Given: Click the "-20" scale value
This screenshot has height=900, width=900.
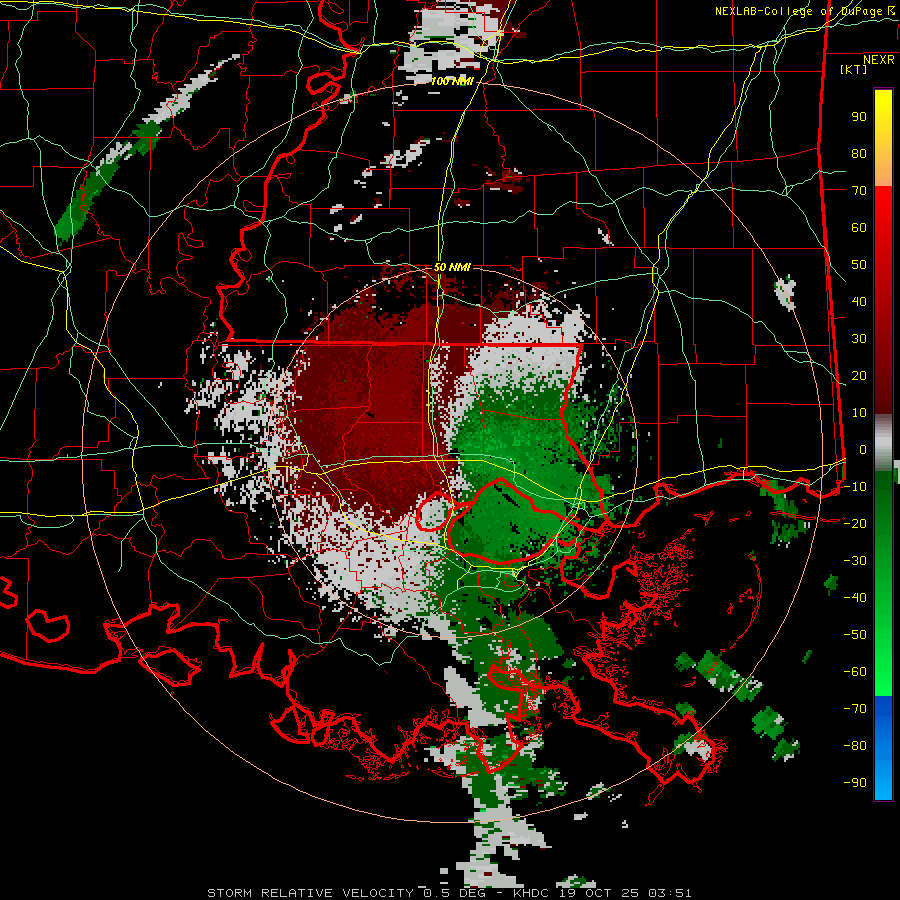Looking at the screenshot, I should click(x=855, y=524).
